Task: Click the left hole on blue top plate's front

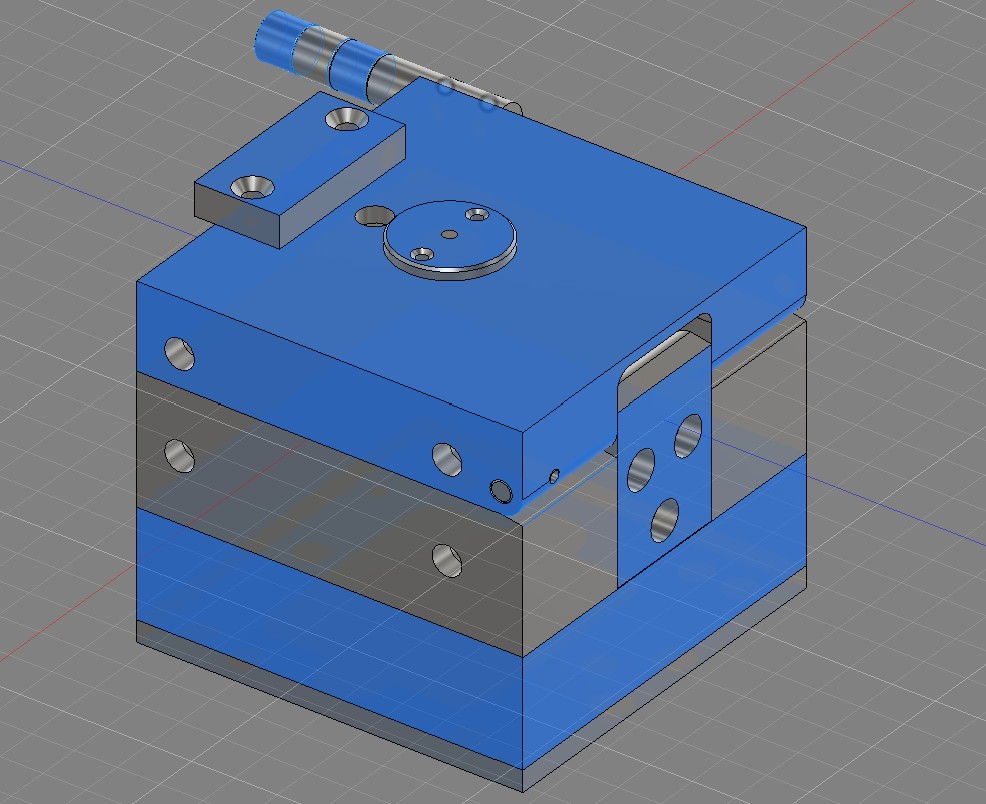Action: (179, 353)
